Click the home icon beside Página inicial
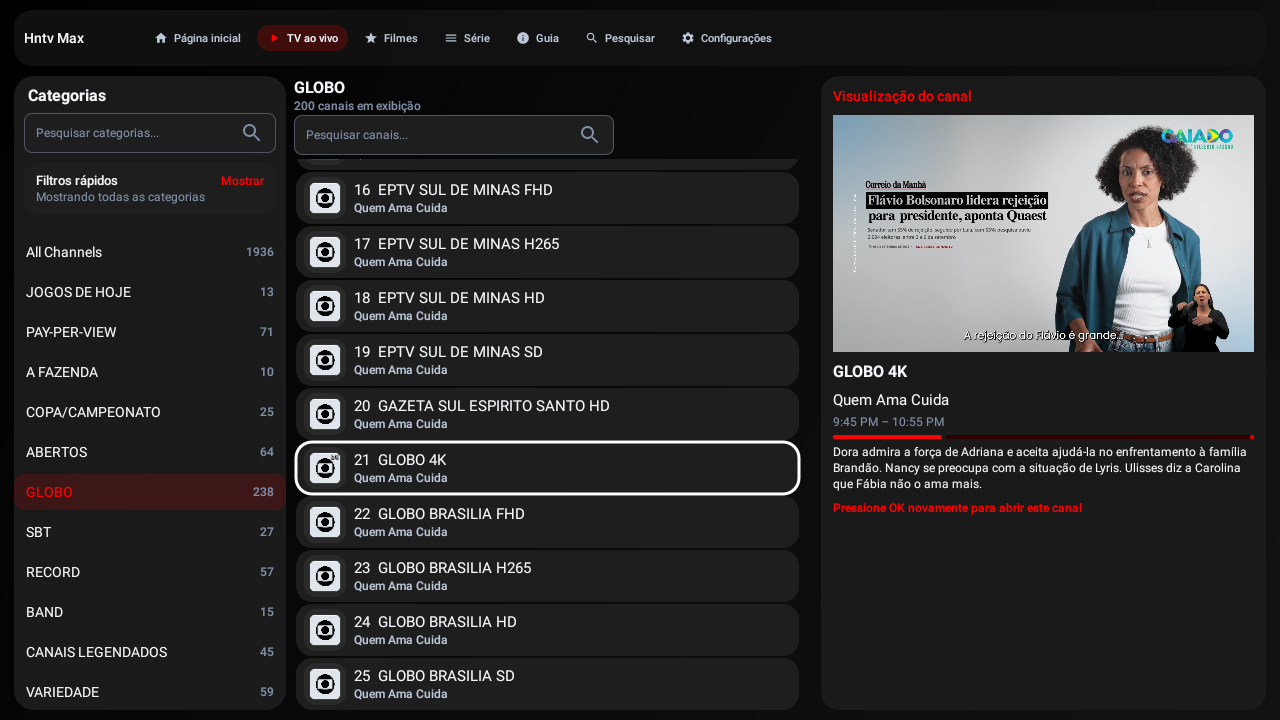 coord(161,38)
